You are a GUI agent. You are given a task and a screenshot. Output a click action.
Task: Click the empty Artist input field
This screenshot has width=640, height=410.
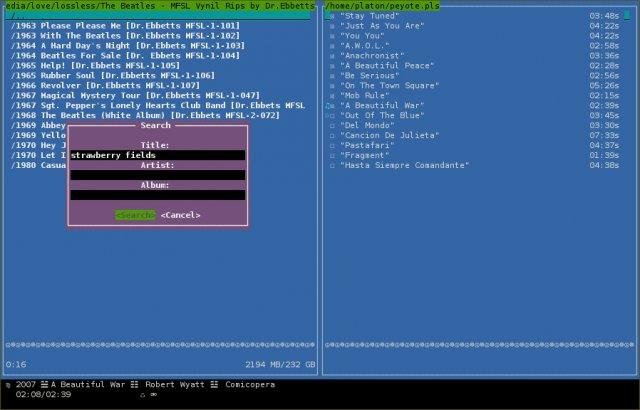158,175
